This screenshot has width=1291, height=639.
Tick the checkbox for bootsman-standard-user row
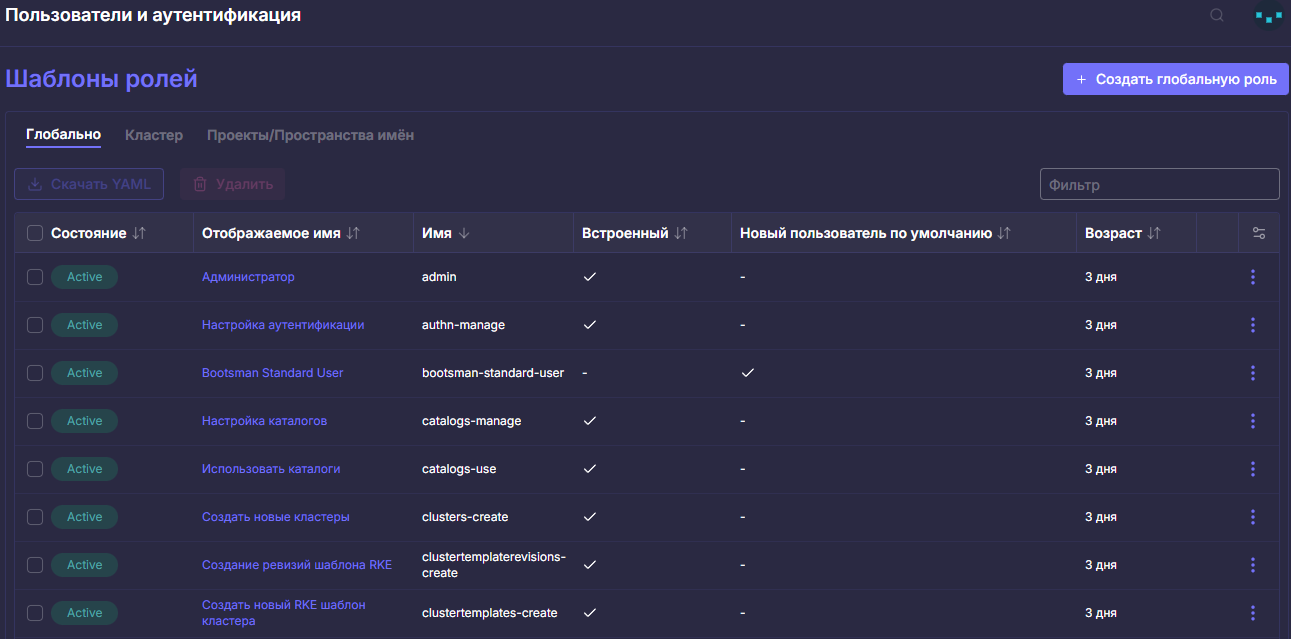point(35,373)
